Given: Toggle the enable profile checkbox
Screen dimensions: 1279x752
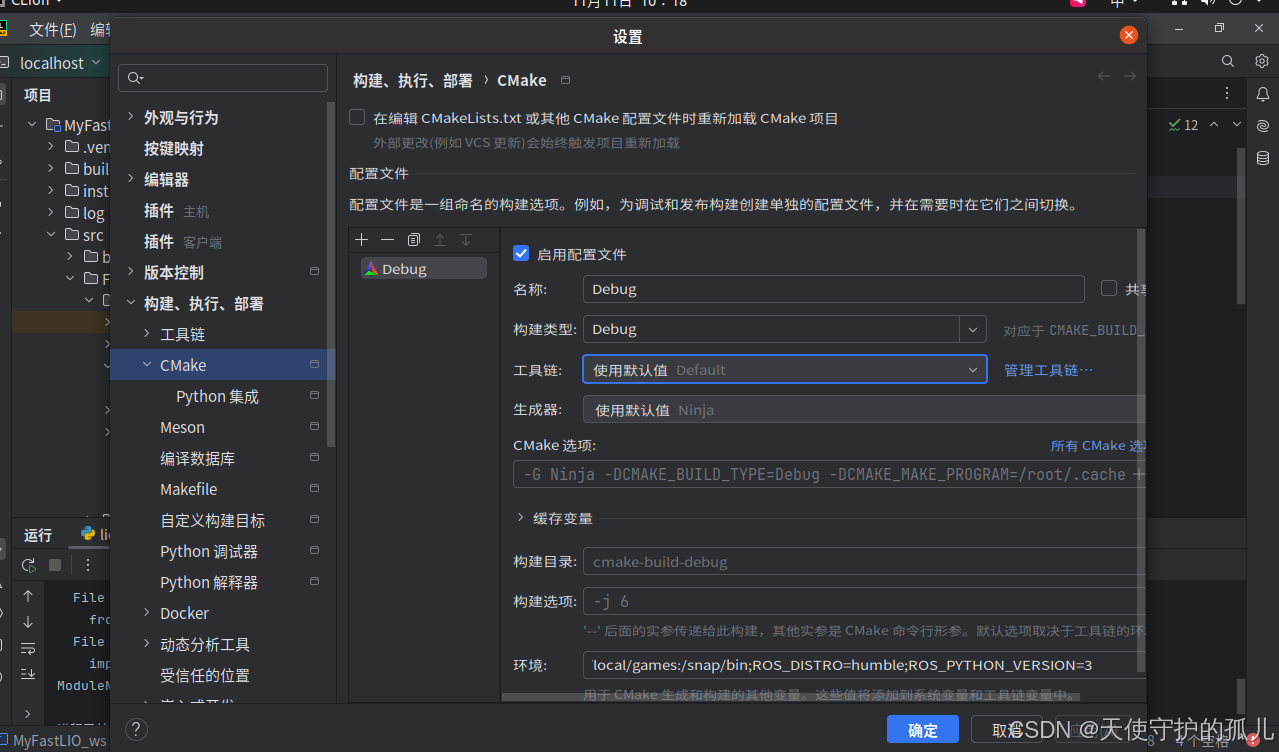Looking at the screenshot, I should click(521, 254).
